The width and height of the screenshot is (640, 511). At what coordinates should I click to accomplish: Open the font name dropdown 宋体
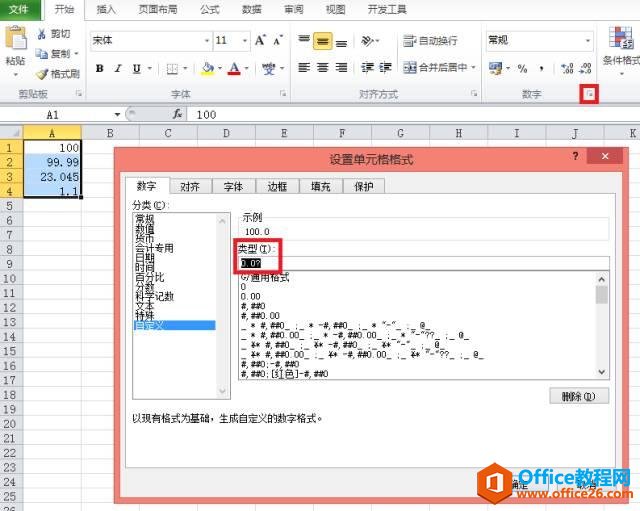207,40
